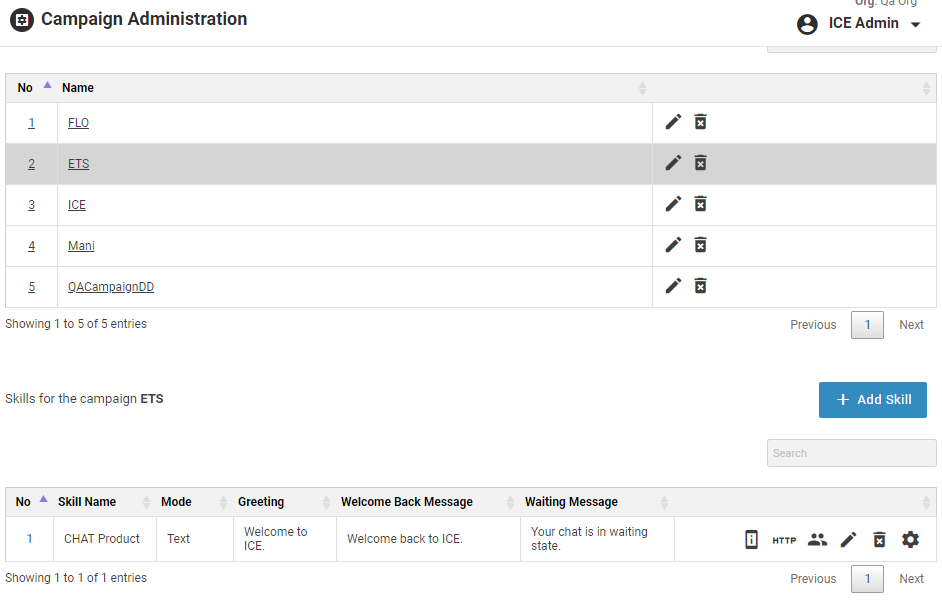Open the HTTP settings for CHAT Product skill
Image resolution: width=942 pixels, height=606 pixels.
784,540
